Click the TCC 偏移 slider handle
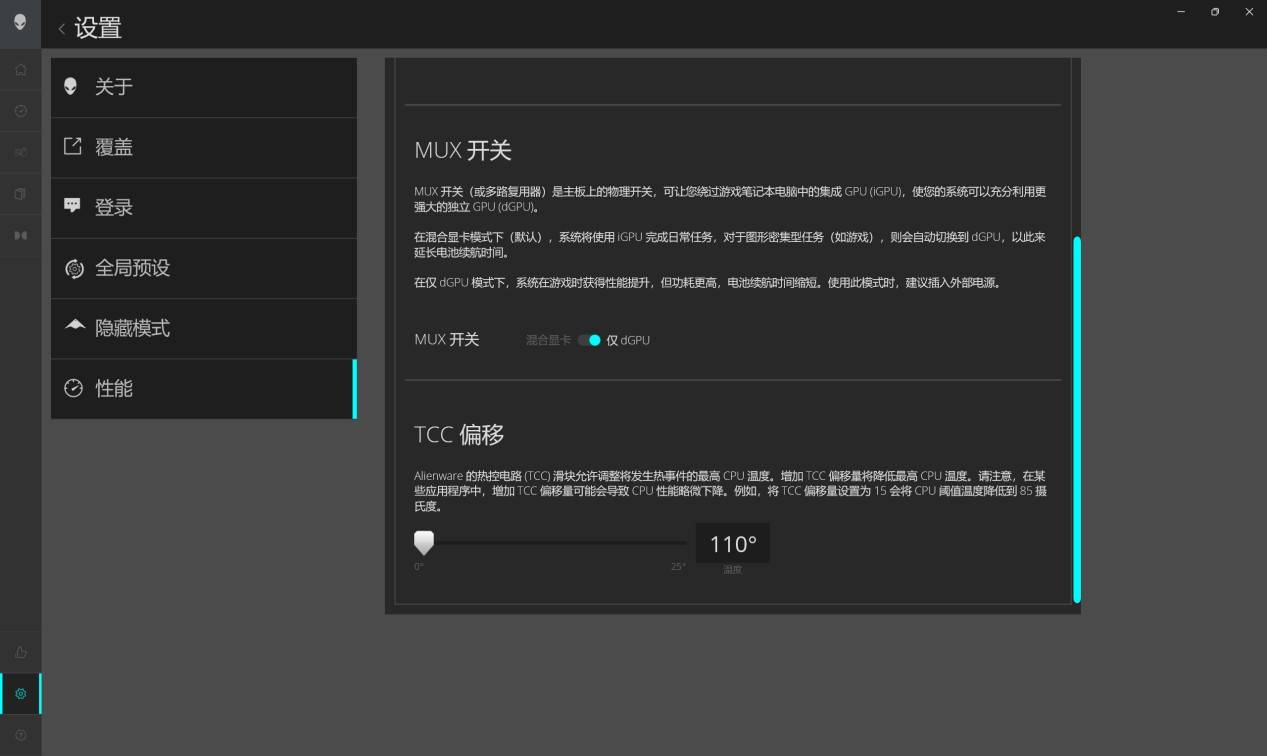The width and height of the screenshot is (1267, 756). 424,542
